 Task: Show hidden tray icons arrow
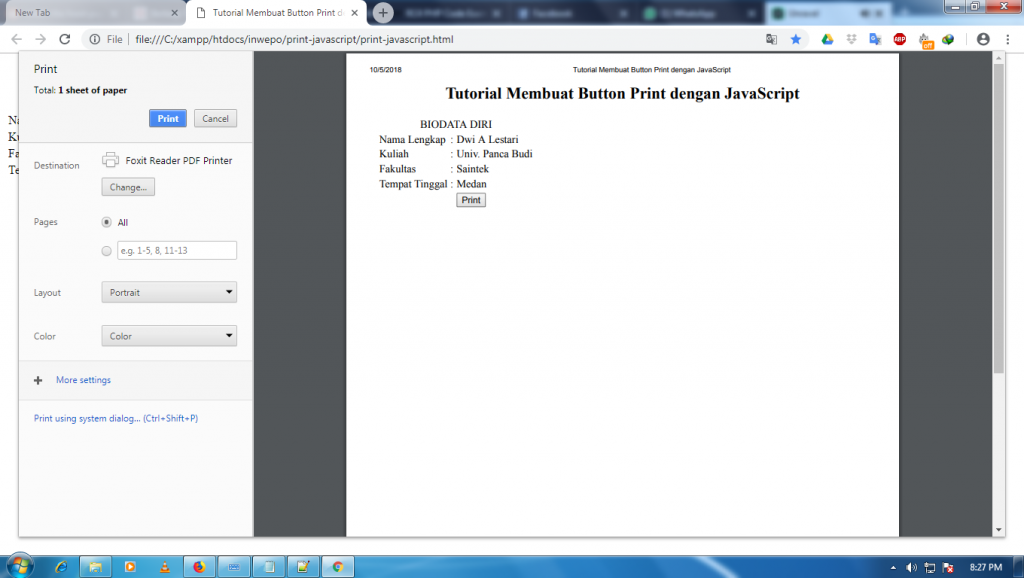point(893,568)
